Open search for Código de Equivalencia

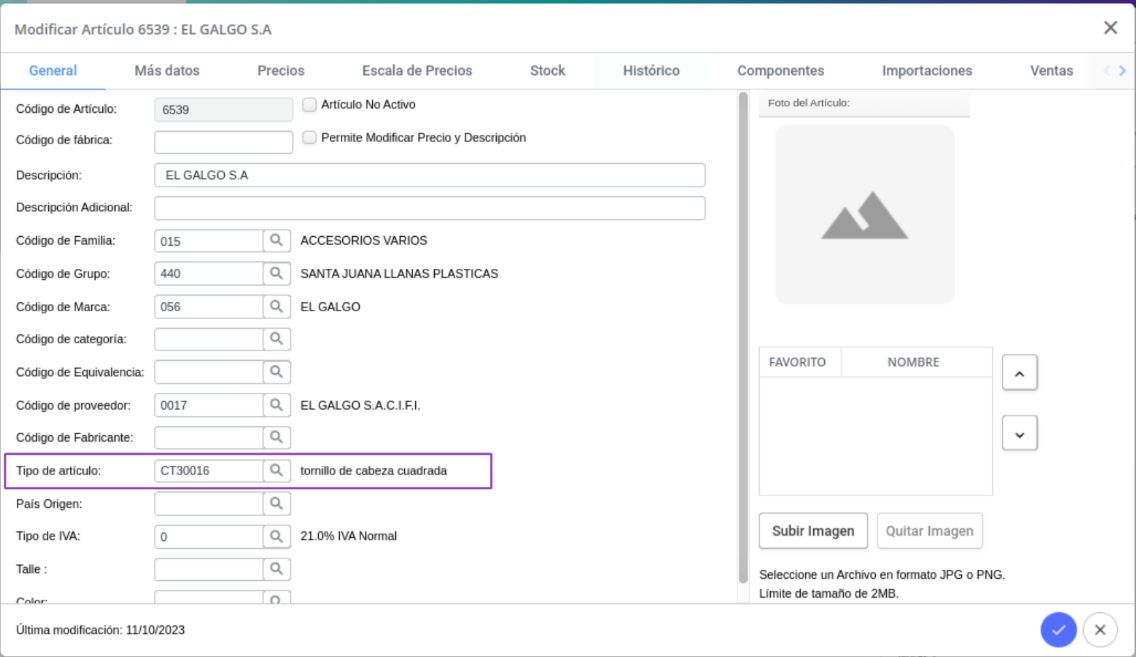276,372
